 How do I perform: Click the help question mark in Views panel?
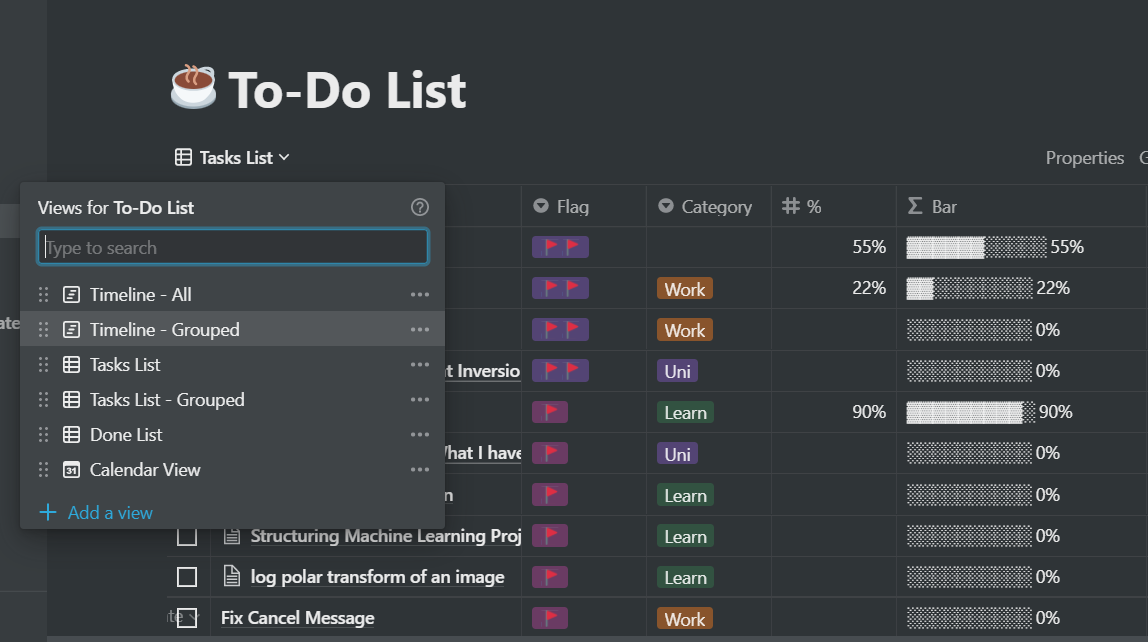tap(420, 207)
